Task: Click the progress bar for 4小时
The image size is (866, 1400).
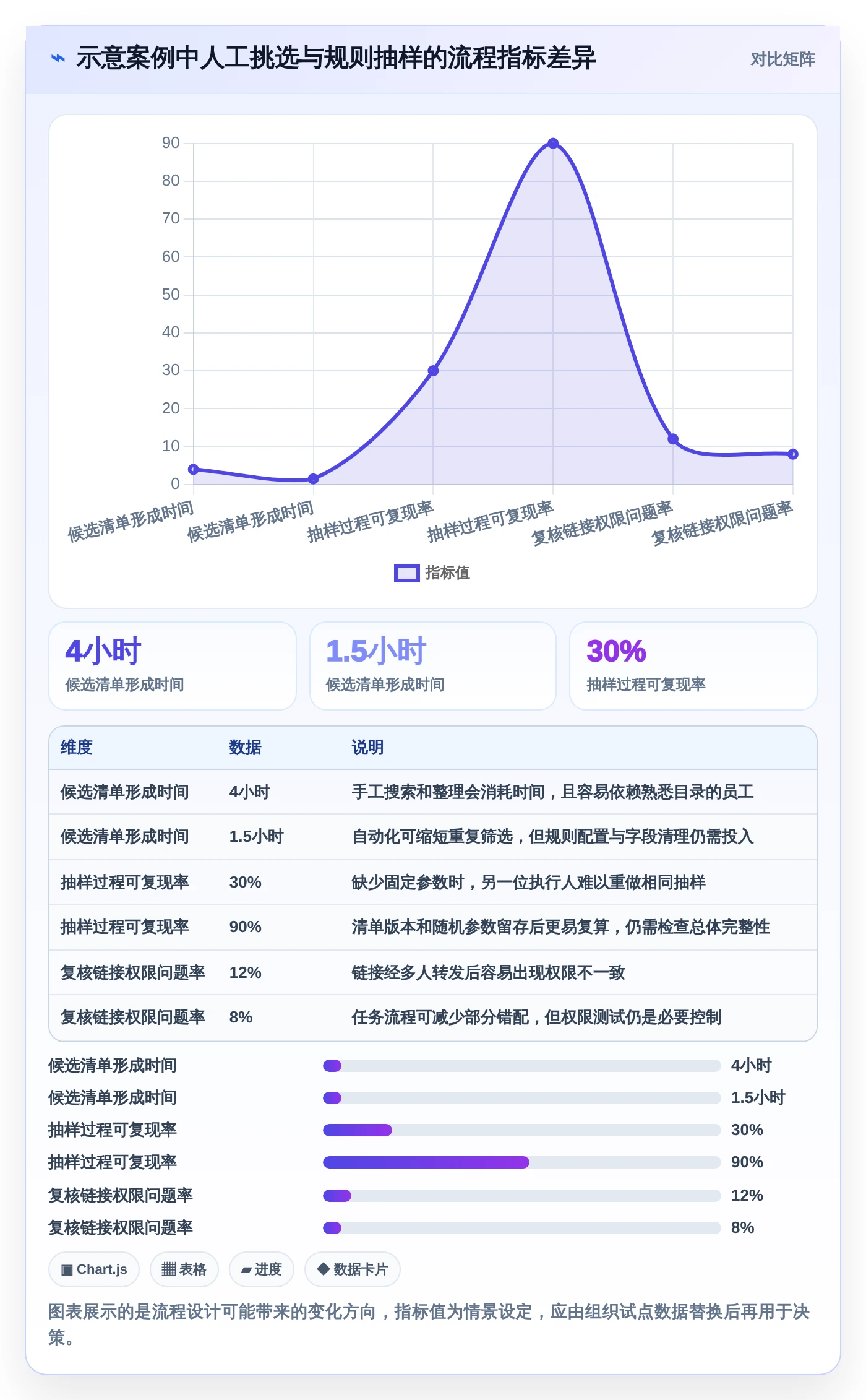Action: pyautogui.click(x=522, y=1066)
